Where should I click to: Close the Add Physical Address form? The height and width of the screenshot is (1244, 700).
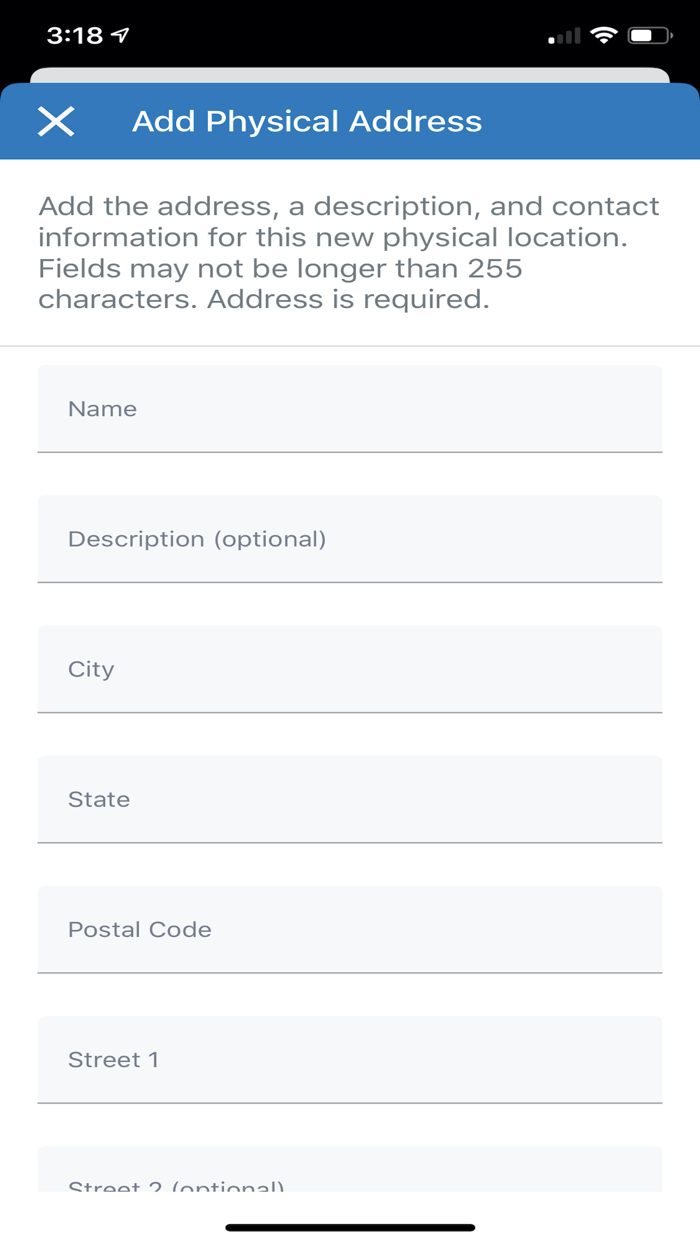(x=56, y=122)
